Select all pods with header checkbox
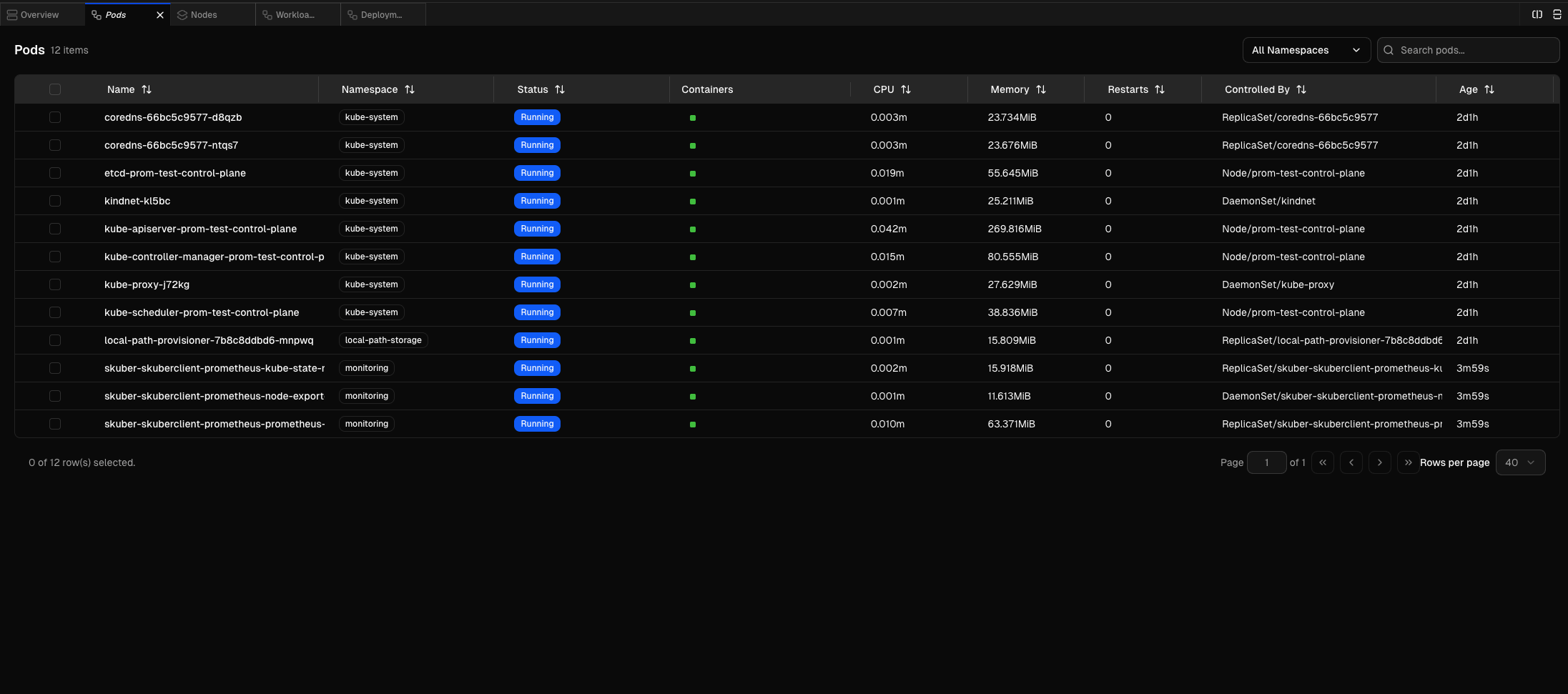1568x694 pixels. 55,89
